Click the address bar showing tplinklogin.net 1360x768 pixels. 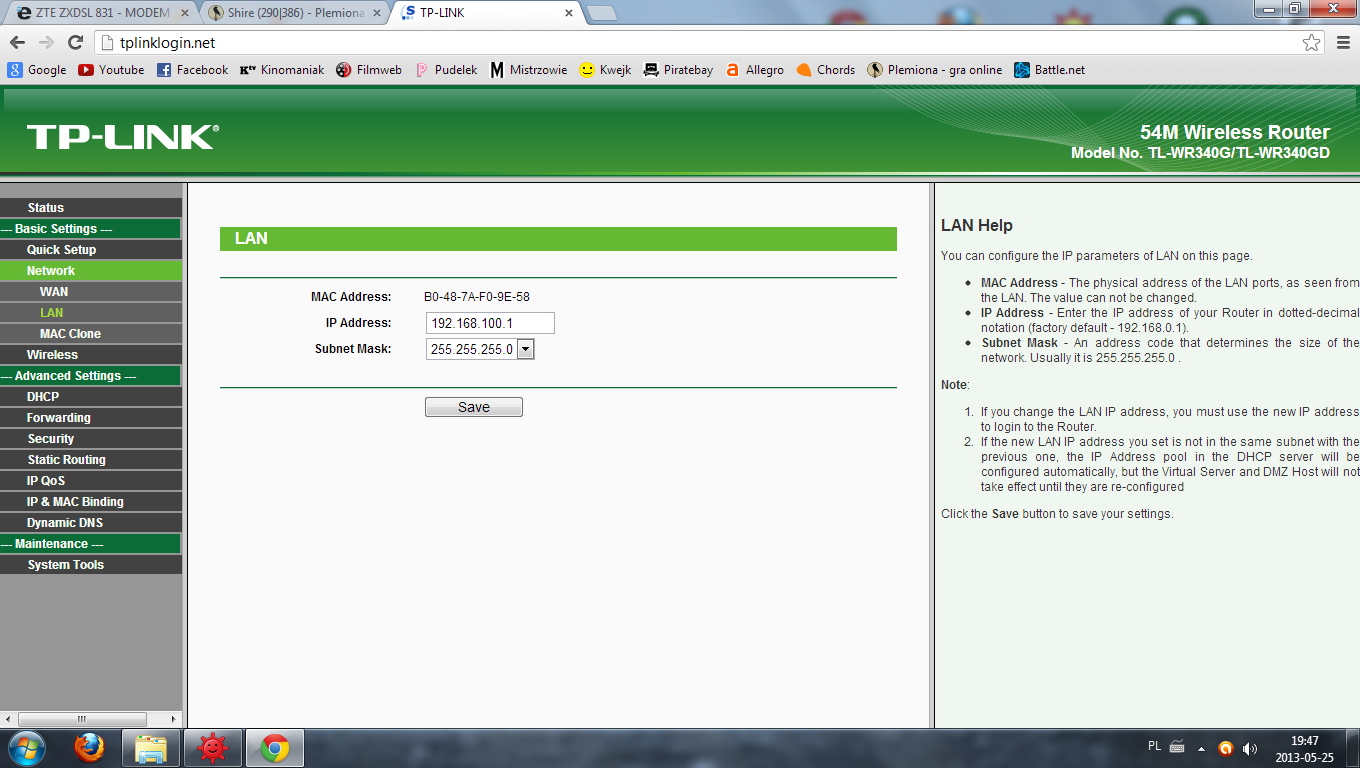pos(698,43)
